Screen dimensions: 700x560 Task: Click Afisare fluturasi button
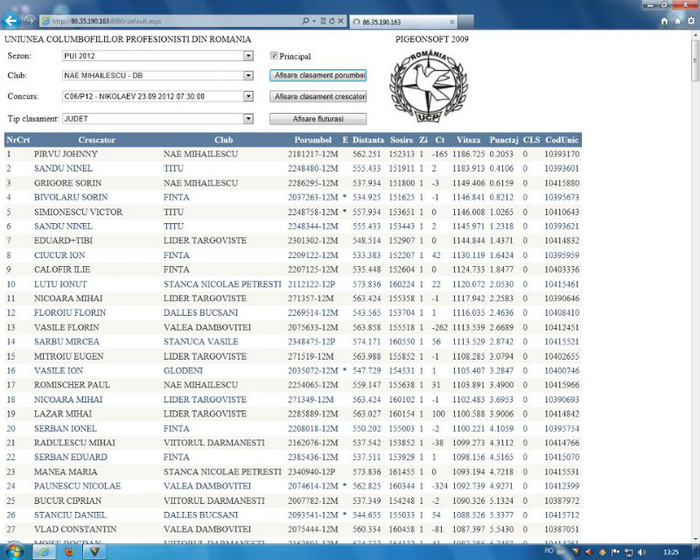(x=318, y=119)
